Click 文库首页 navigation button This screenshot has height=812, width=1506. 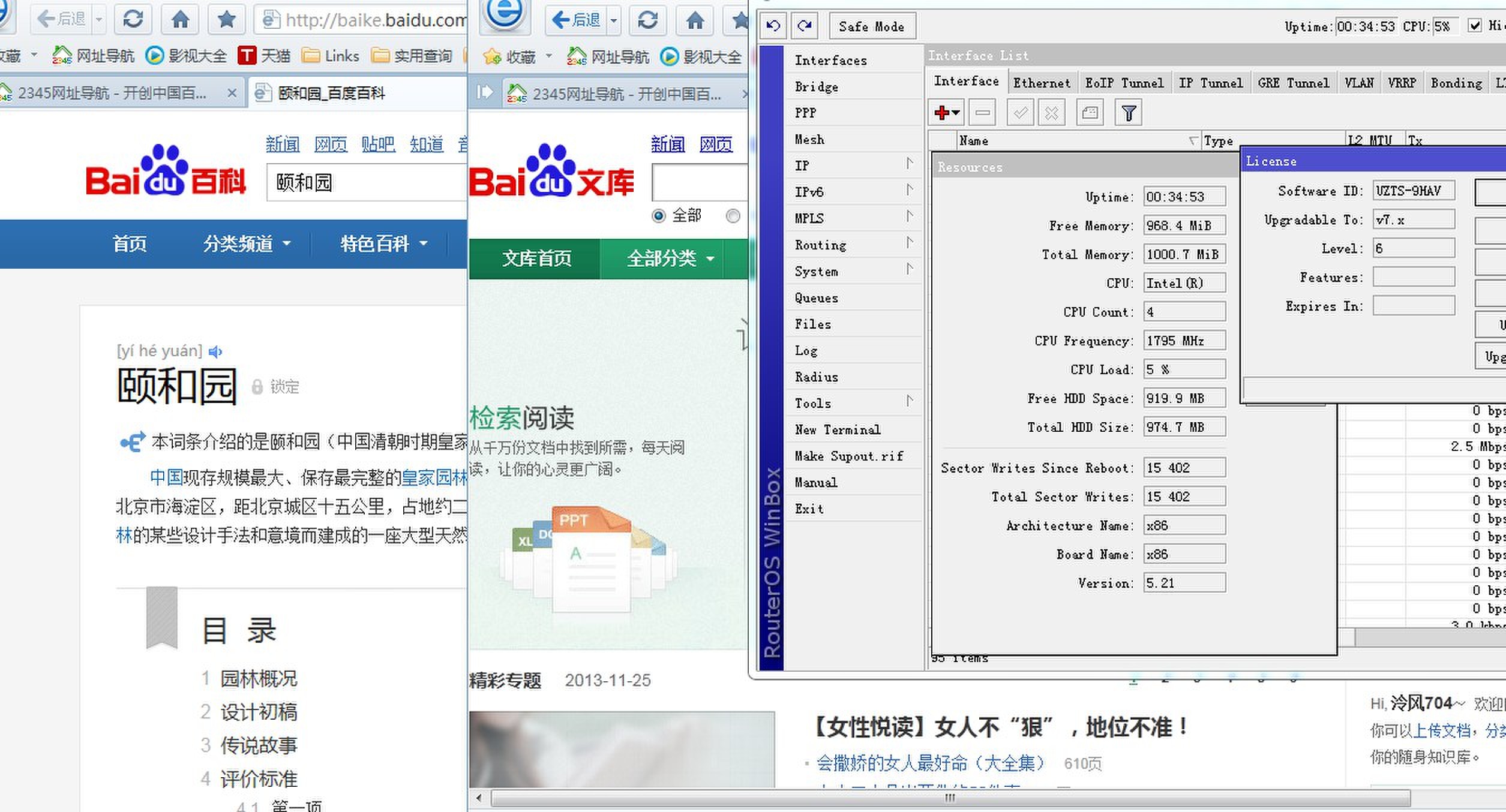[535, 259]
